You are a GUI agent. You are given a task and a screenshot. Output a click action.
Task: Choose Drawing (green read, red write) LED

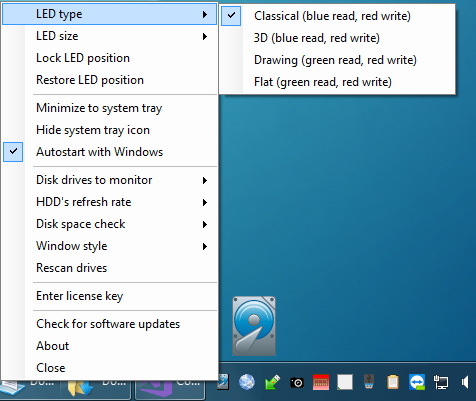coord(337,60)
